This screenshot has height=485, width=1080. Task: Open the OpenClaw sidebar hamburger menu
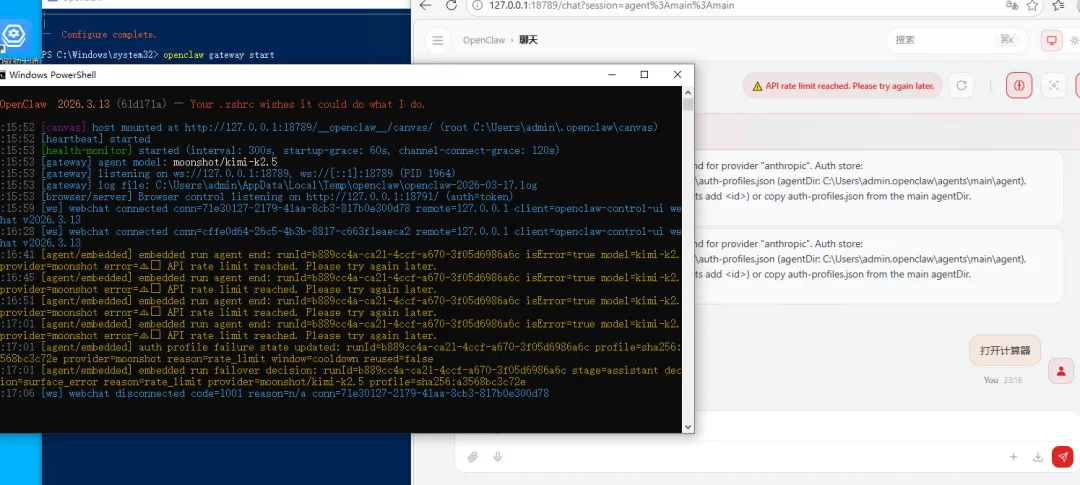coord(437,41)
